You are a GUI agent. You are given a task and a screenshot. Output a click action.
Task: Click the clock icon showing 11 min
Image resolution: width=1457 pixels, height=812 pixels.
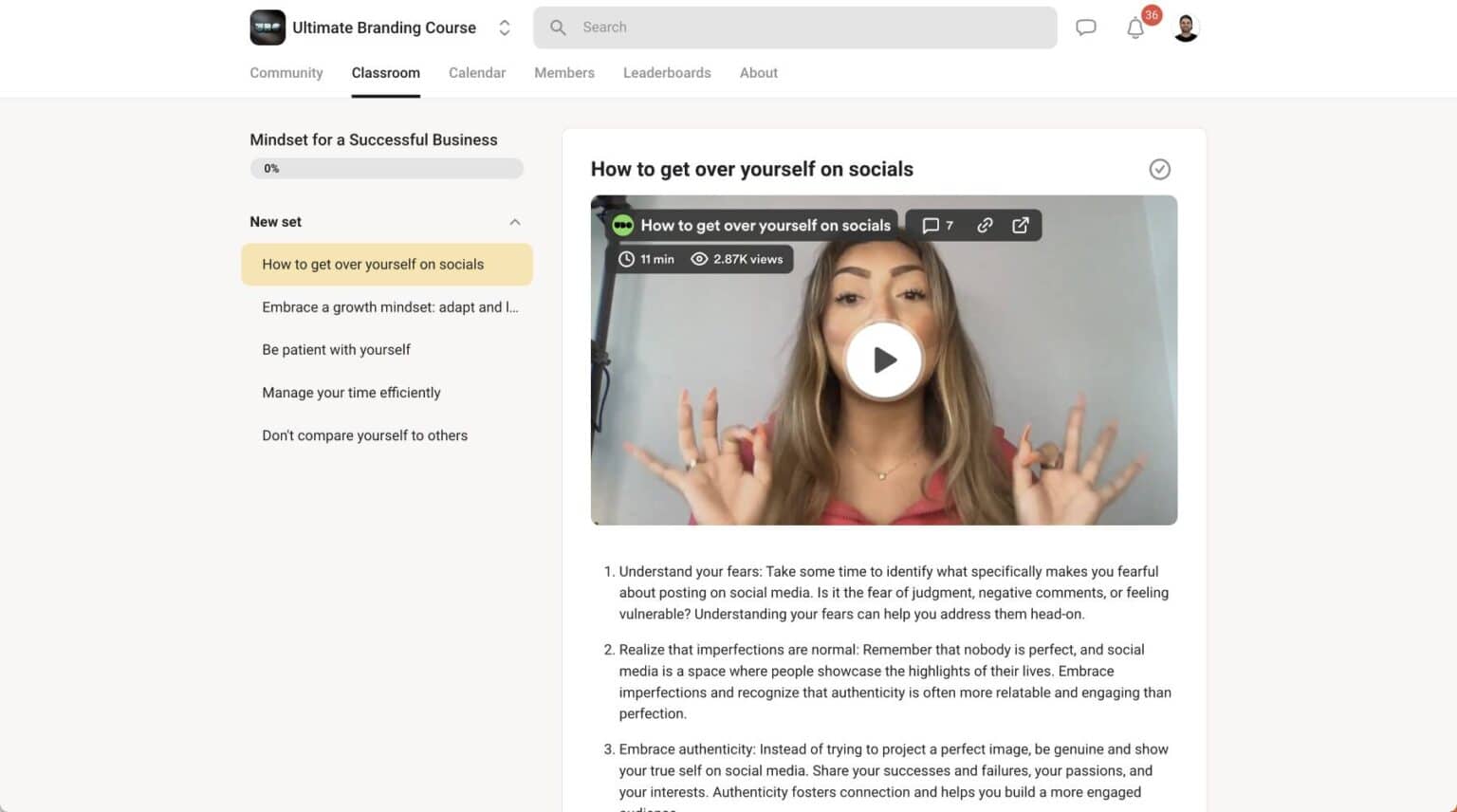click(x=627, y=258)
